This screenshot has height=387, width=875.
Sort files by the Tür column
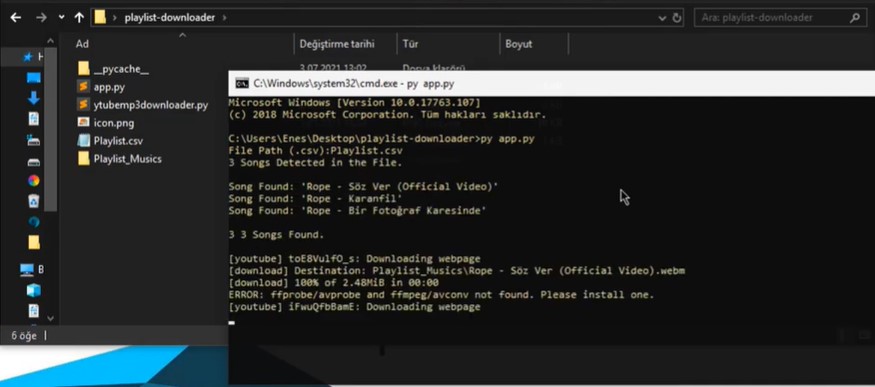(x=410, y=44)
